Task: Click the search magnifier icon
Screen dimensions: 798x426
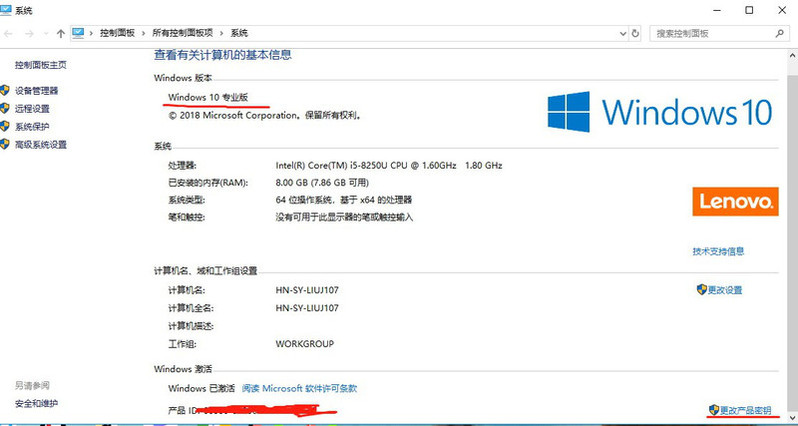Action: (x=780, y=34)
